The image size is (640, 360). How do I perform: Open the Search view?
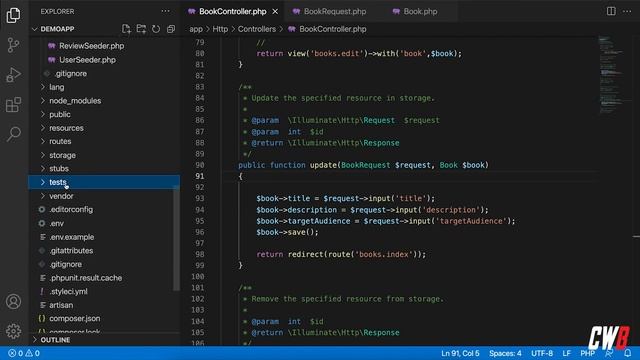pyautogui.click(x=13, y=134)
